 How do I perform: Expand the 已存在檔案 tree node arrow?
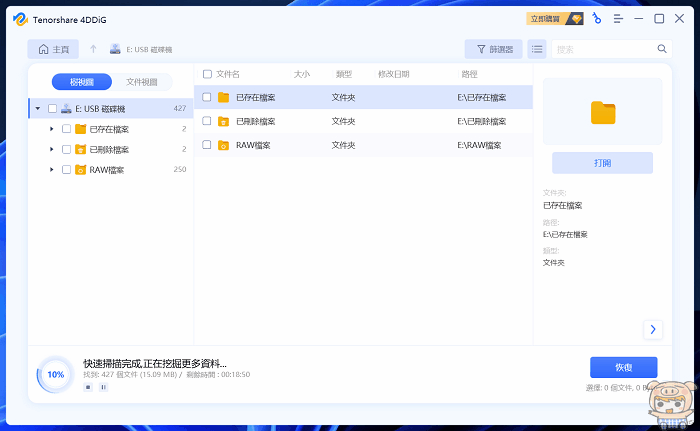[52, 129]
